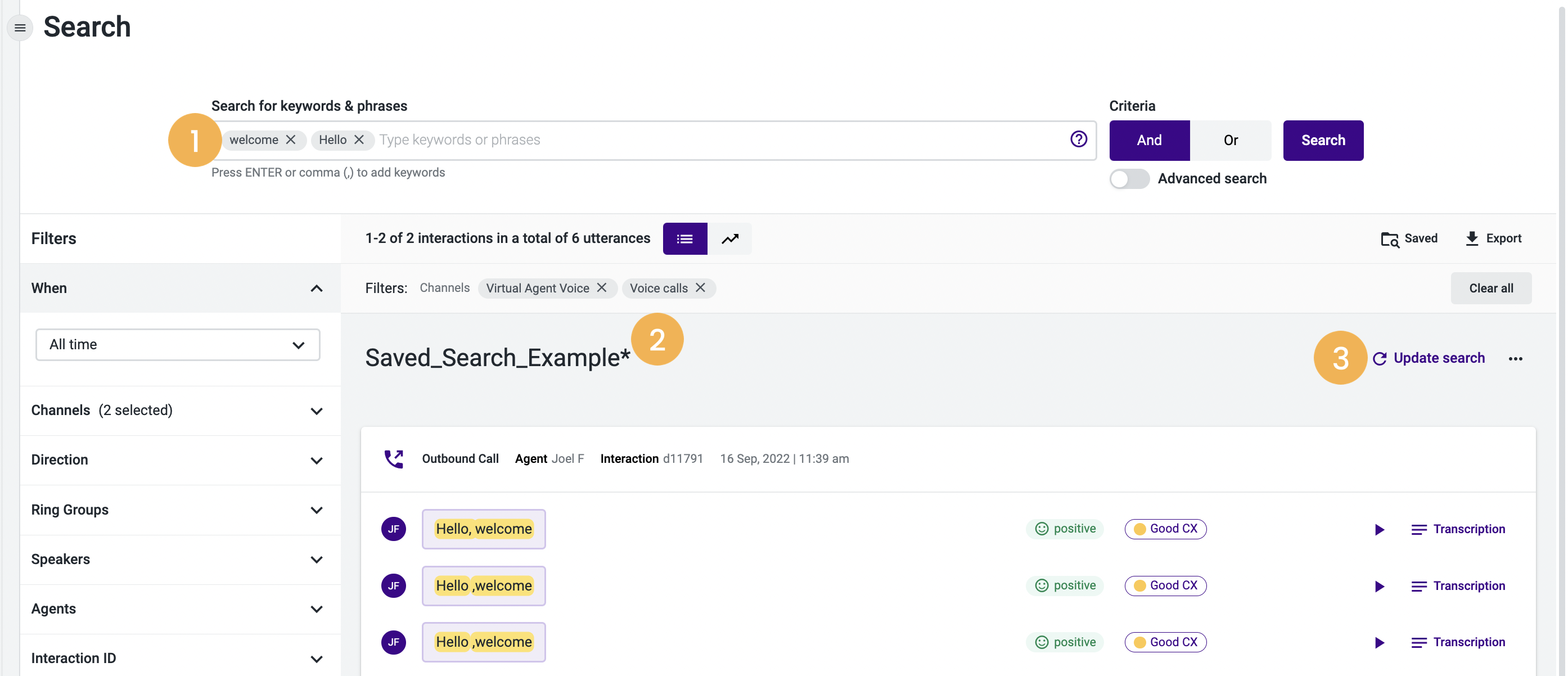This screenshot has height=676, width=1568.
Task: Open the All time date dropdown
Action: (x=177, y=344)
